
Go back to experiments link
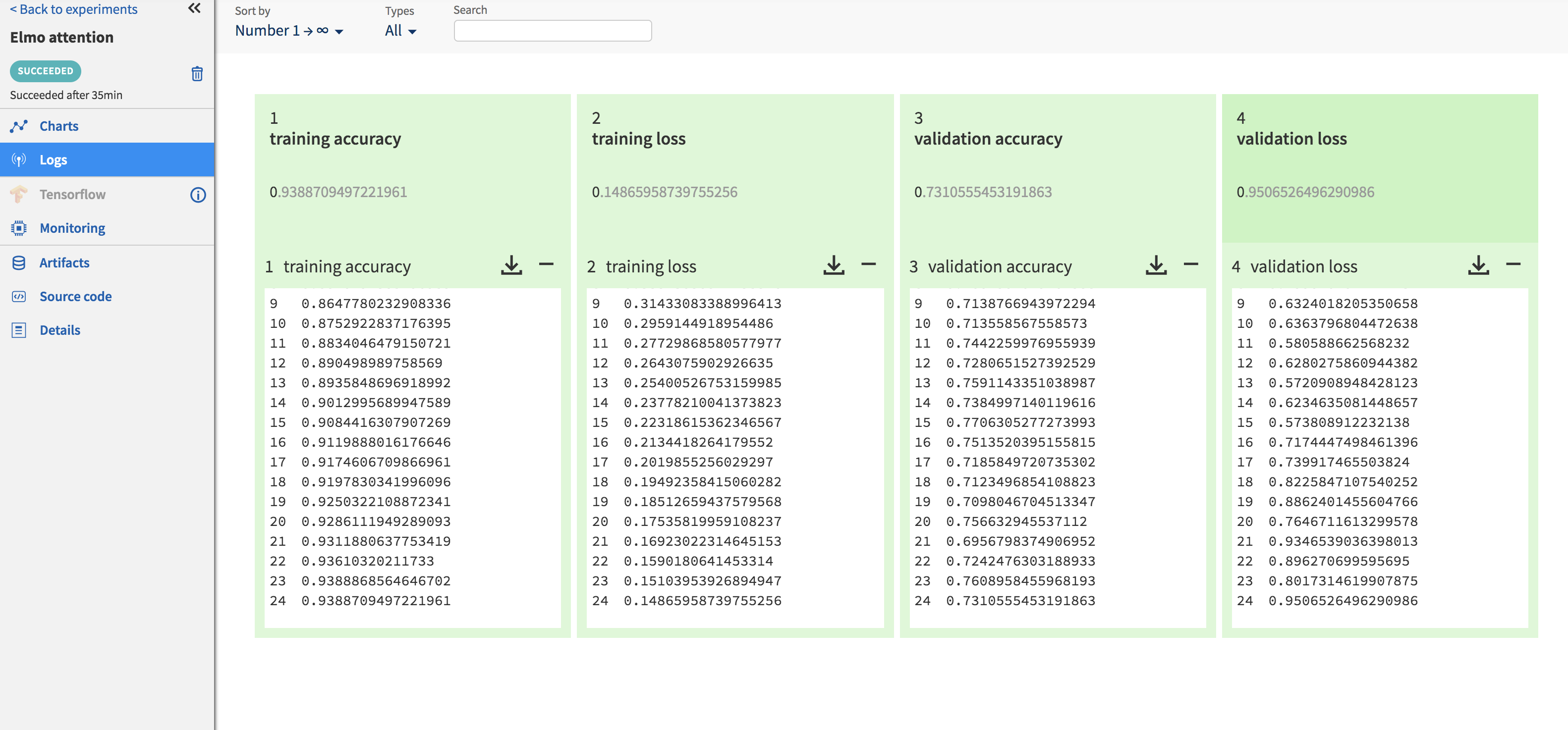click(74, 9)
